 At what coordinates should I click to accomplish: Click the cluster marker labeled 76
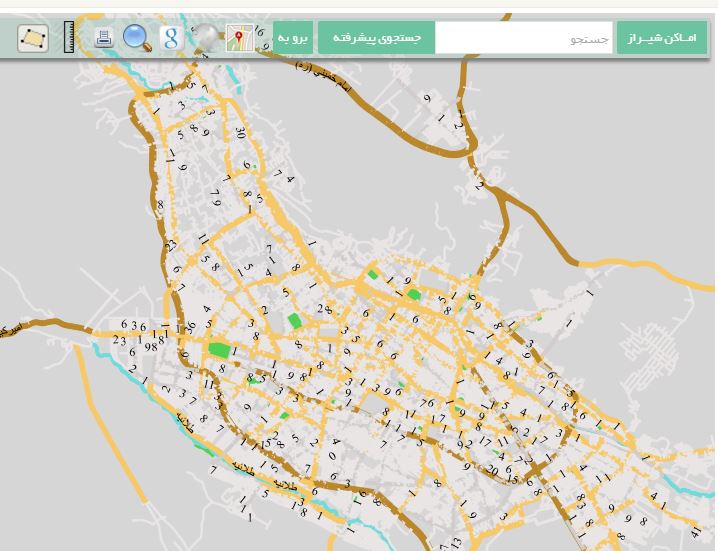click(x=427, y=403)
